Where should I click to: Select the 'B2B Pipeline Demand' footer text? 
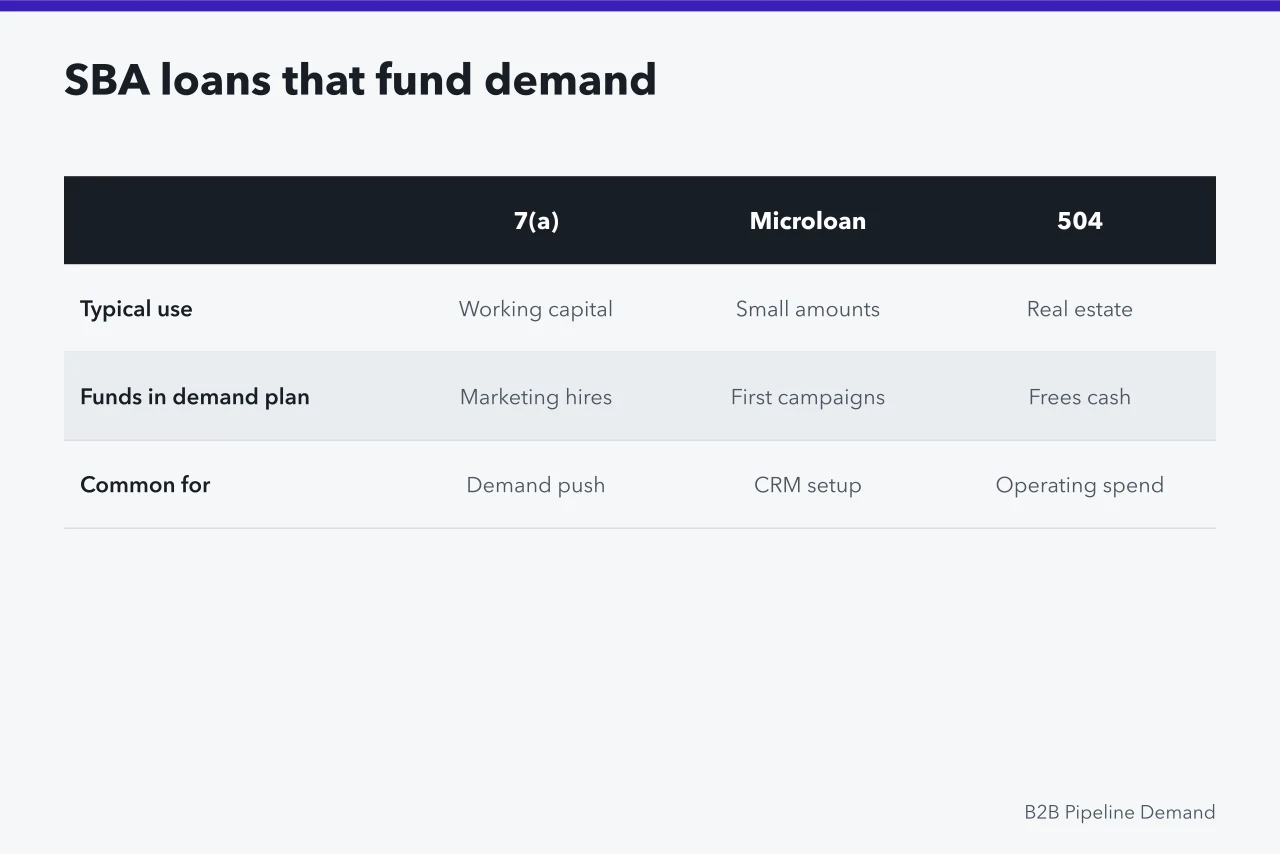(1120, 812)
